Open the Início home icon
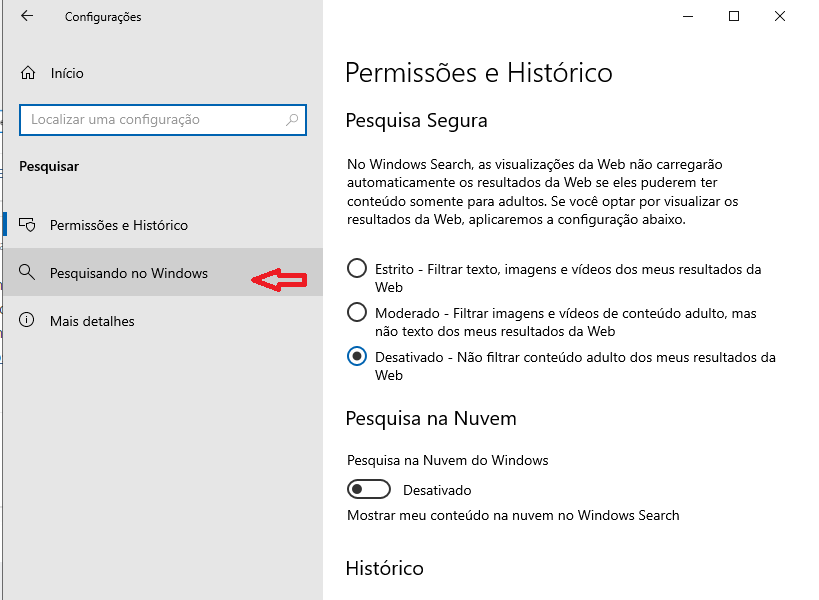 28,73
